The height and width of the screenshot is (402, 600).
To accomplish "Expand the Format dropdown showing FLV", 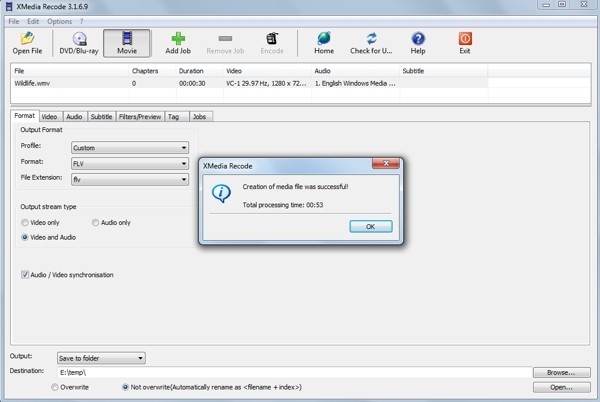I will tap(130, 164).
